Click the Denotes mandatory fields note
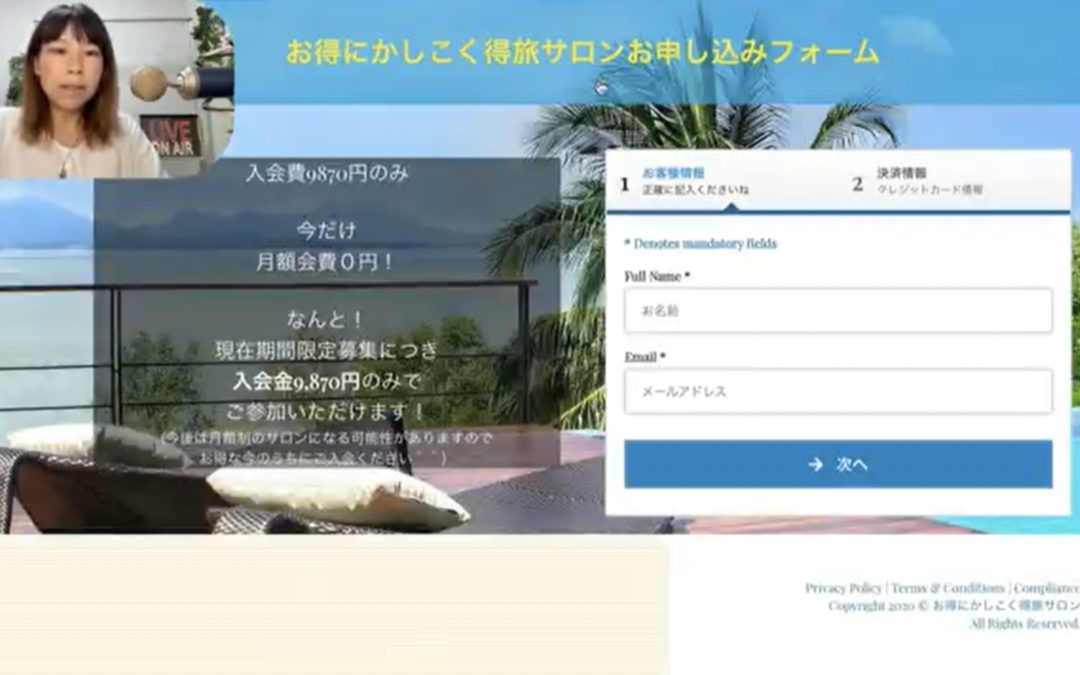 (x=700, y=243)
